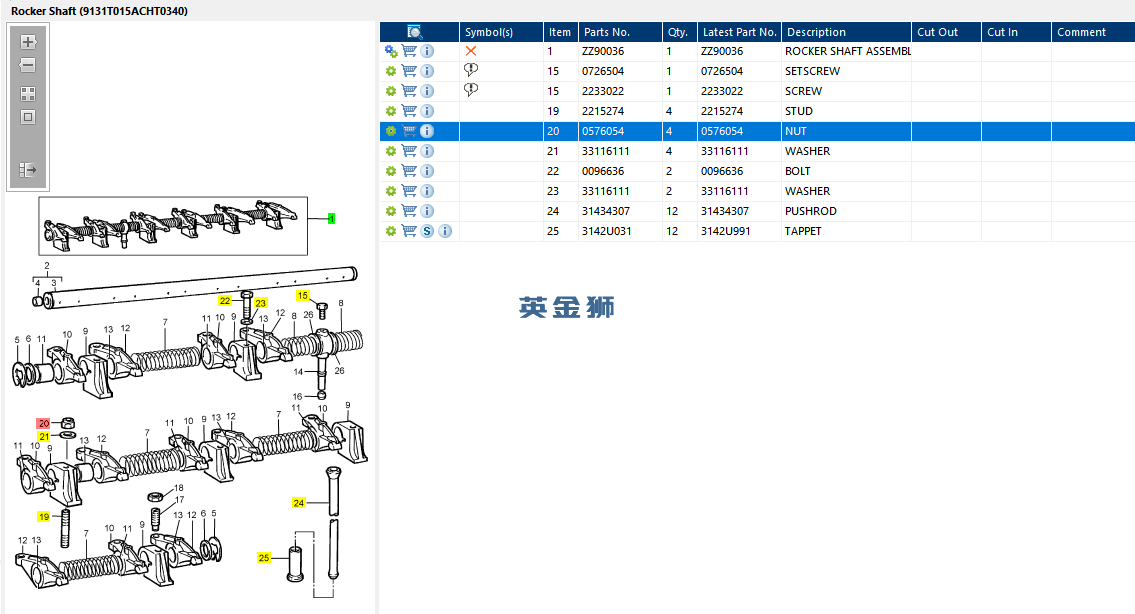Viewport: 1135px width, 614px height.
Task: Select the STUD description cell
Action: pyautogui.click(x=846, y=112)
